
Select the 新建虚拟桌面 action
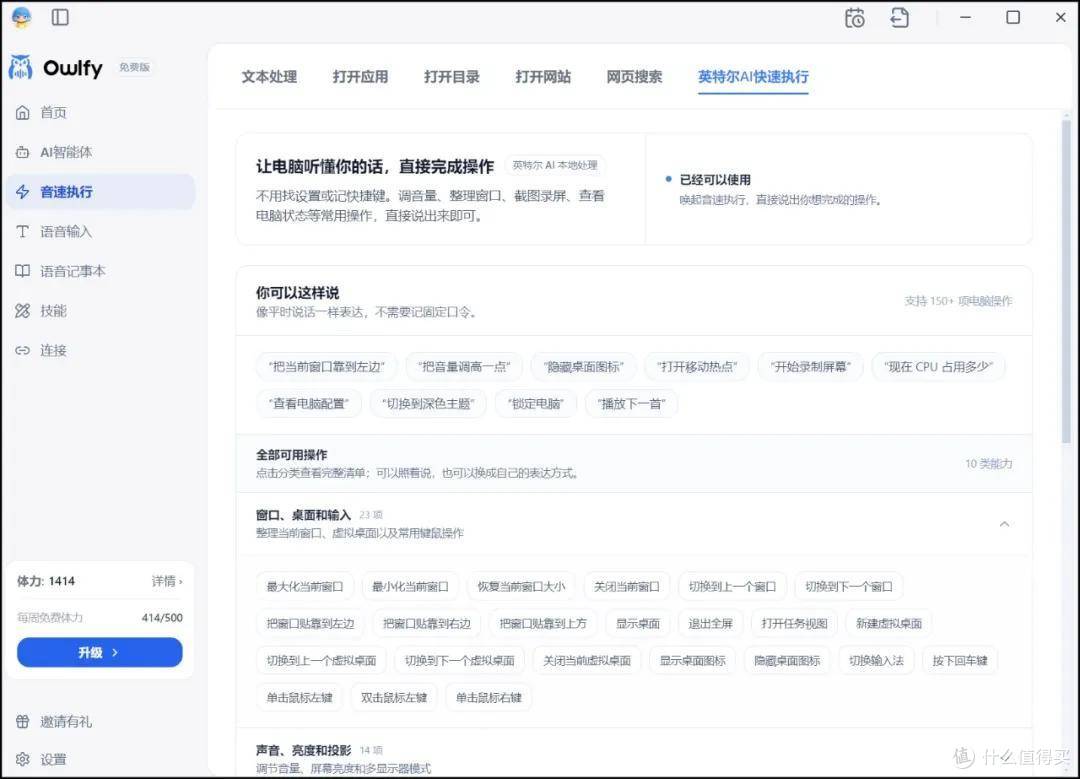[889, 623]
